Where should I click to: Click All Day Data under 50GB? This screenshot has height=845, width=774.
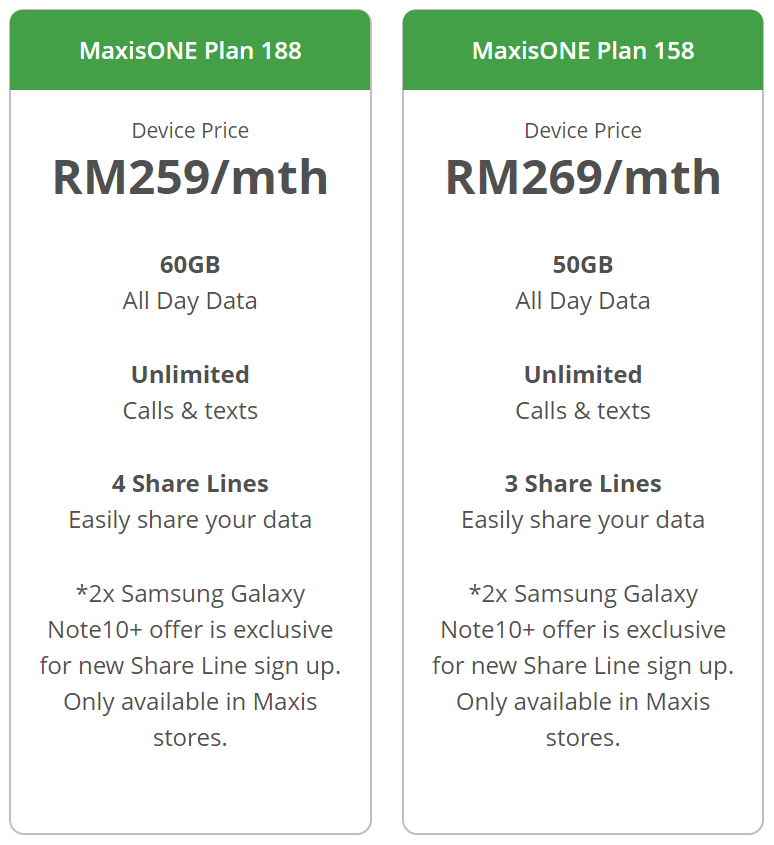(583, 301)
